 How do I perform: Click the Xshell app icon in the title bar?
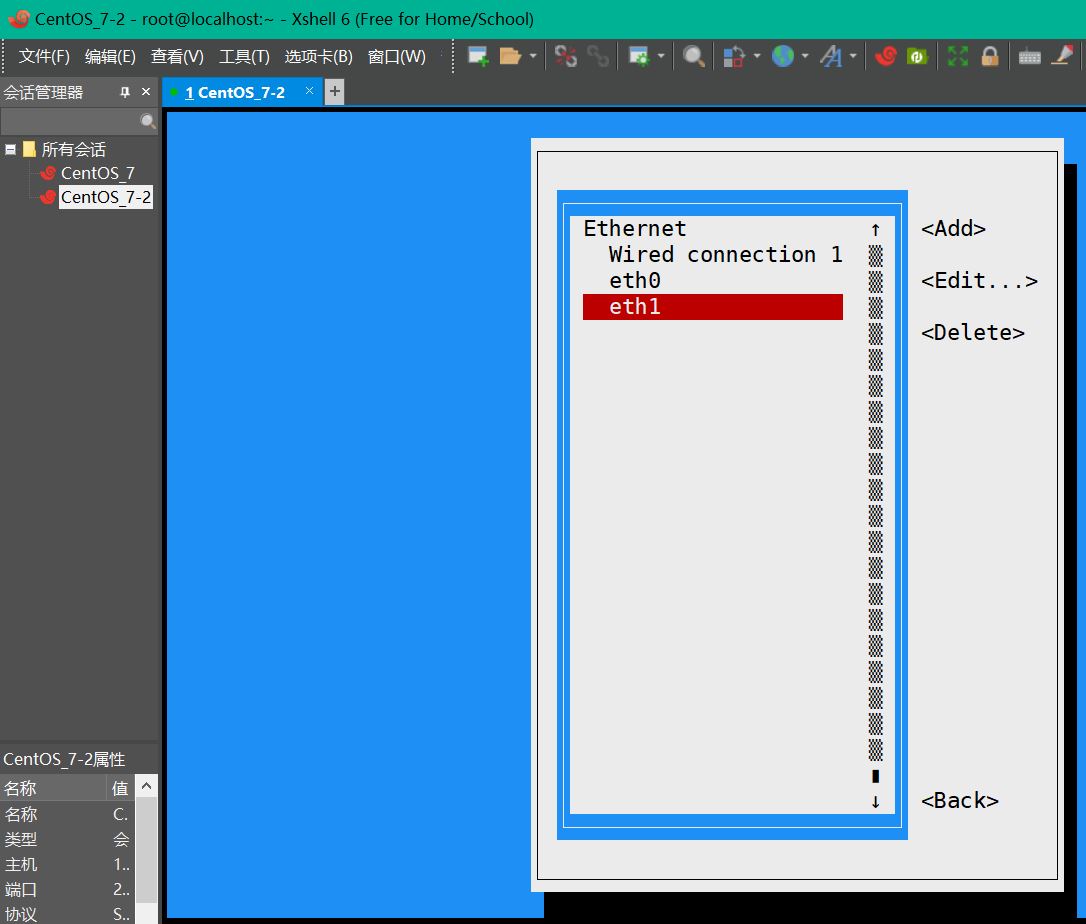click(19, 19)
